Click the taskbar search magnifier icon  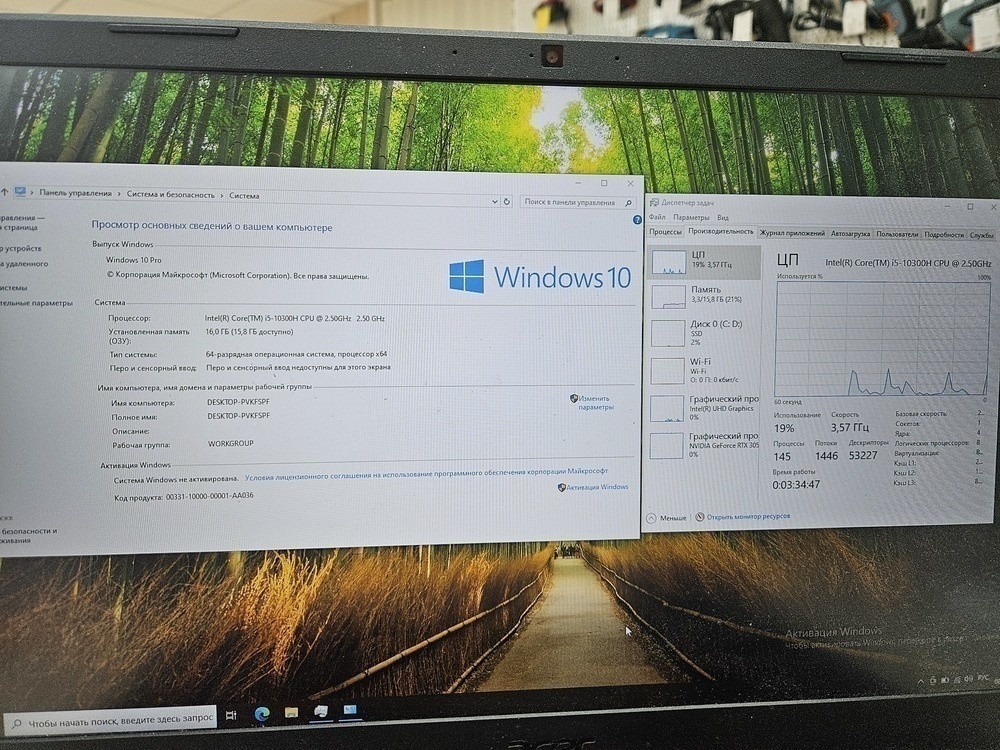(x=17, y=724)
